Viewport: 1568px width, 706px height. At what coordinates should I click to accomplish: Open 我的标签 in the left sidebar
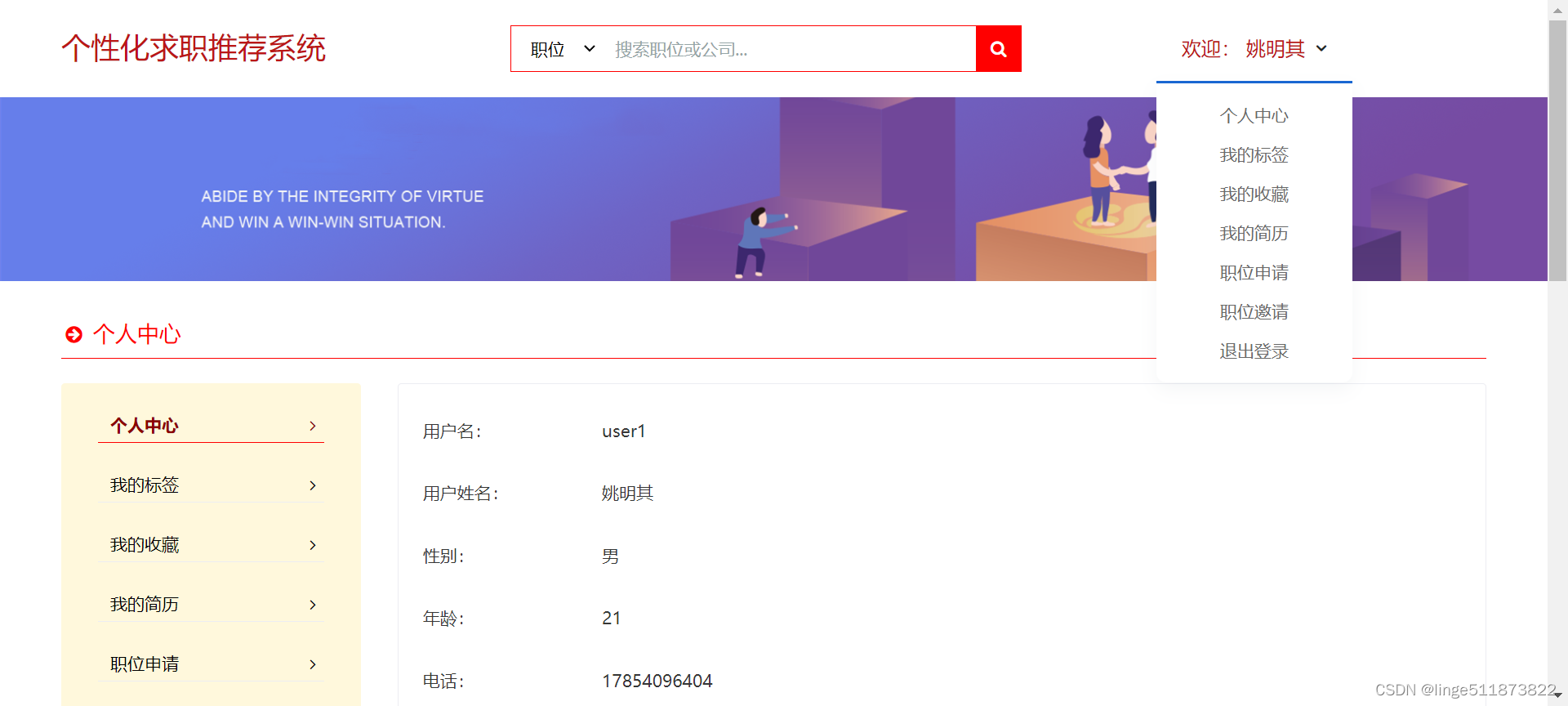pyautogui.click(x=211, y=485)
